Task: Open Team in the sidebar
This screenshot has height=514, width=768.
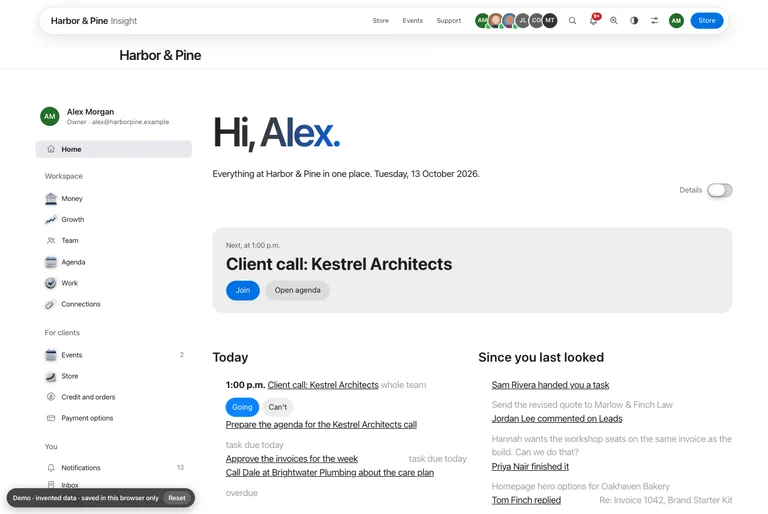Action: (114, 241)
